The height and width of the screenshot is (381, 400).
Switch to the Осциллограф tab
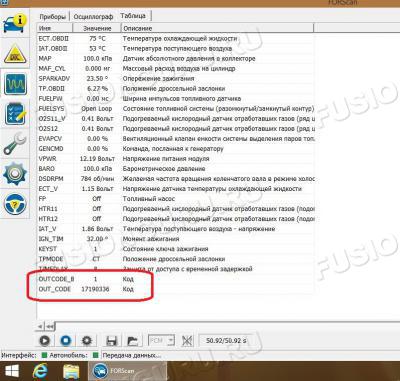(93, 16)
